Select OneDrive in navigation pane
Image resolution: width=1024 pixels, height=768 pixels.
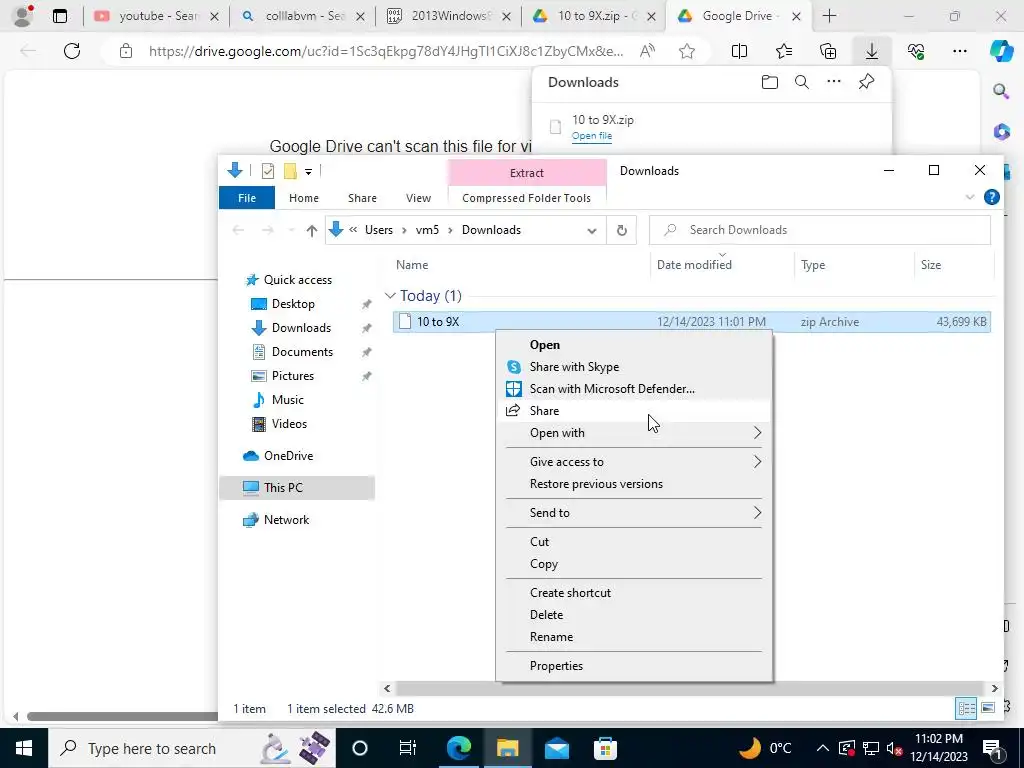click(288, 456)
